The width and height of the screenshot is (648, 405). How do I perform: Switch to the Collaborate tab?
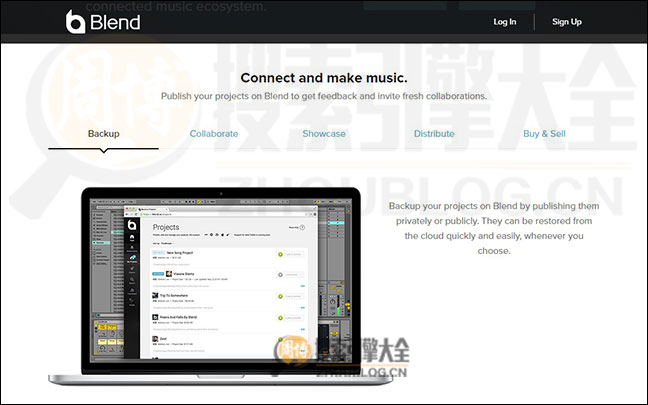214,134
